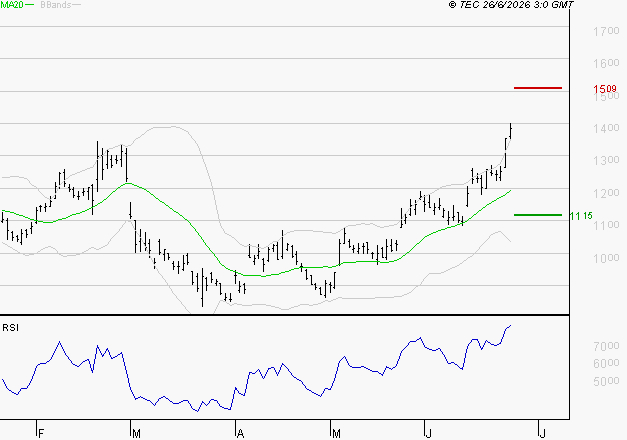627x440 pixels.
Task: Click the RSI panel label
Action: (10, 328)
